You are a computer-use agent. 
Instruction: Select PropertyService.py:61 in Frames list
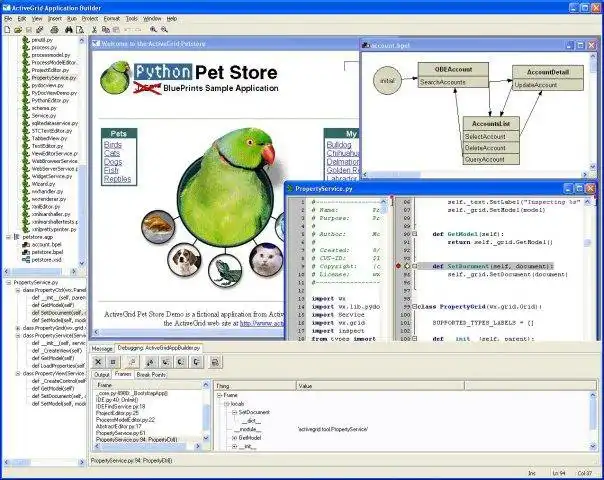tap(121, 433)
